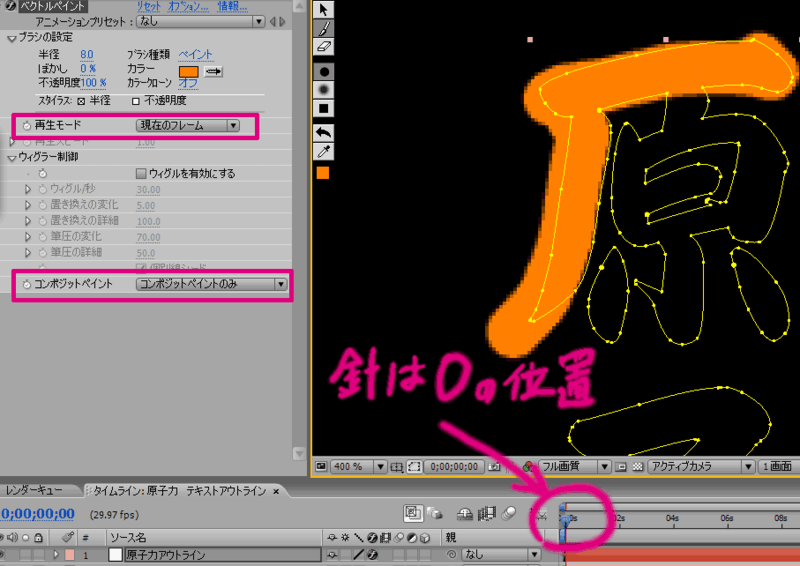
Task: Click the effect panel scrollbar down arrow
Action: tap(299, 454)
